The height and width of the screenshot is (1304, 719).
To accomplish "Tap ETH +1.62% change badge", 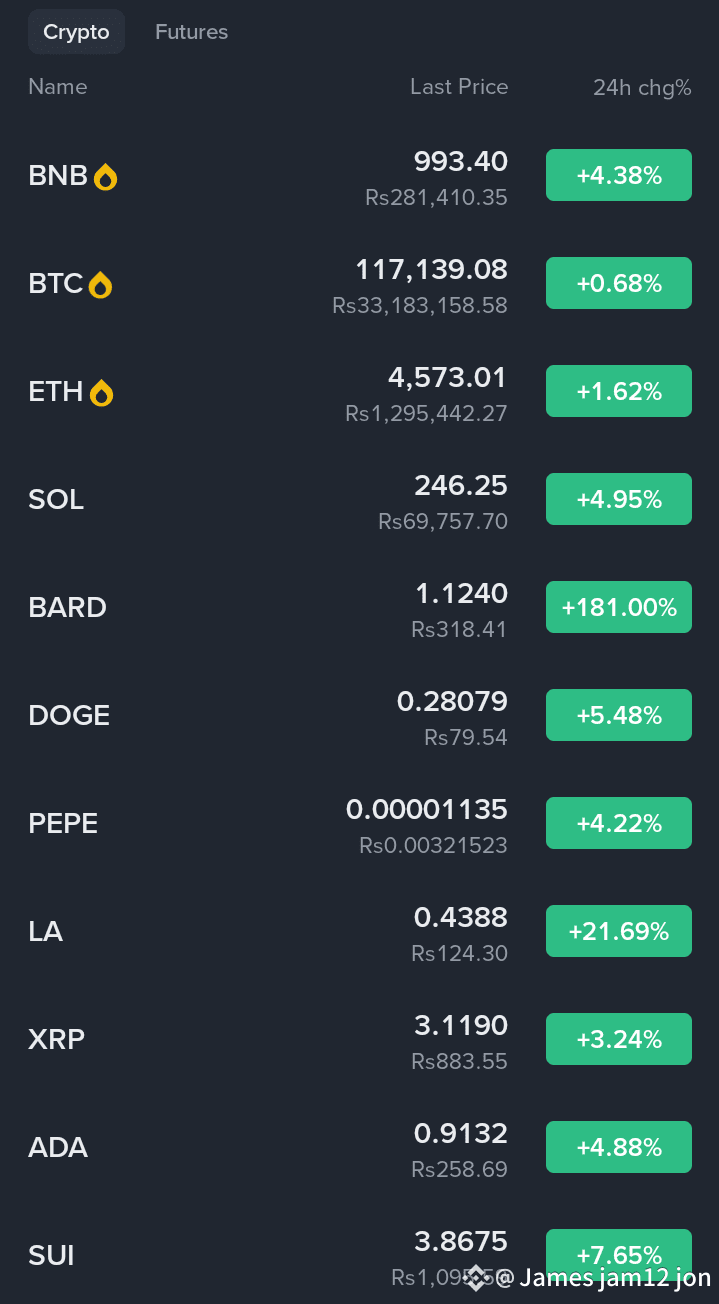I will (619, 391).
